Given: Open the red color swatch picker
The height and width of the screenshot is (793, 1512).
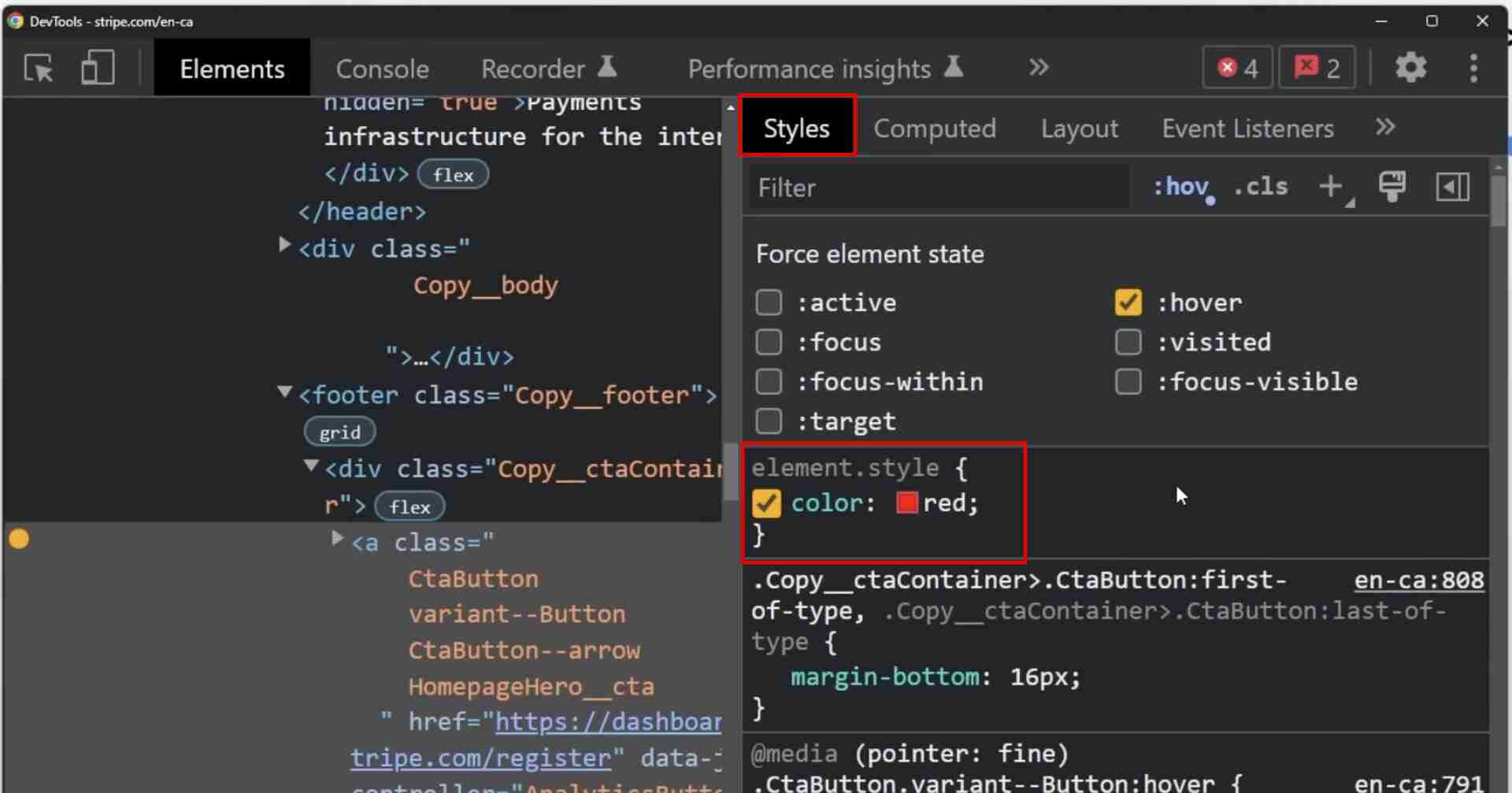Looking at the screenshot, I should [907, 502].
